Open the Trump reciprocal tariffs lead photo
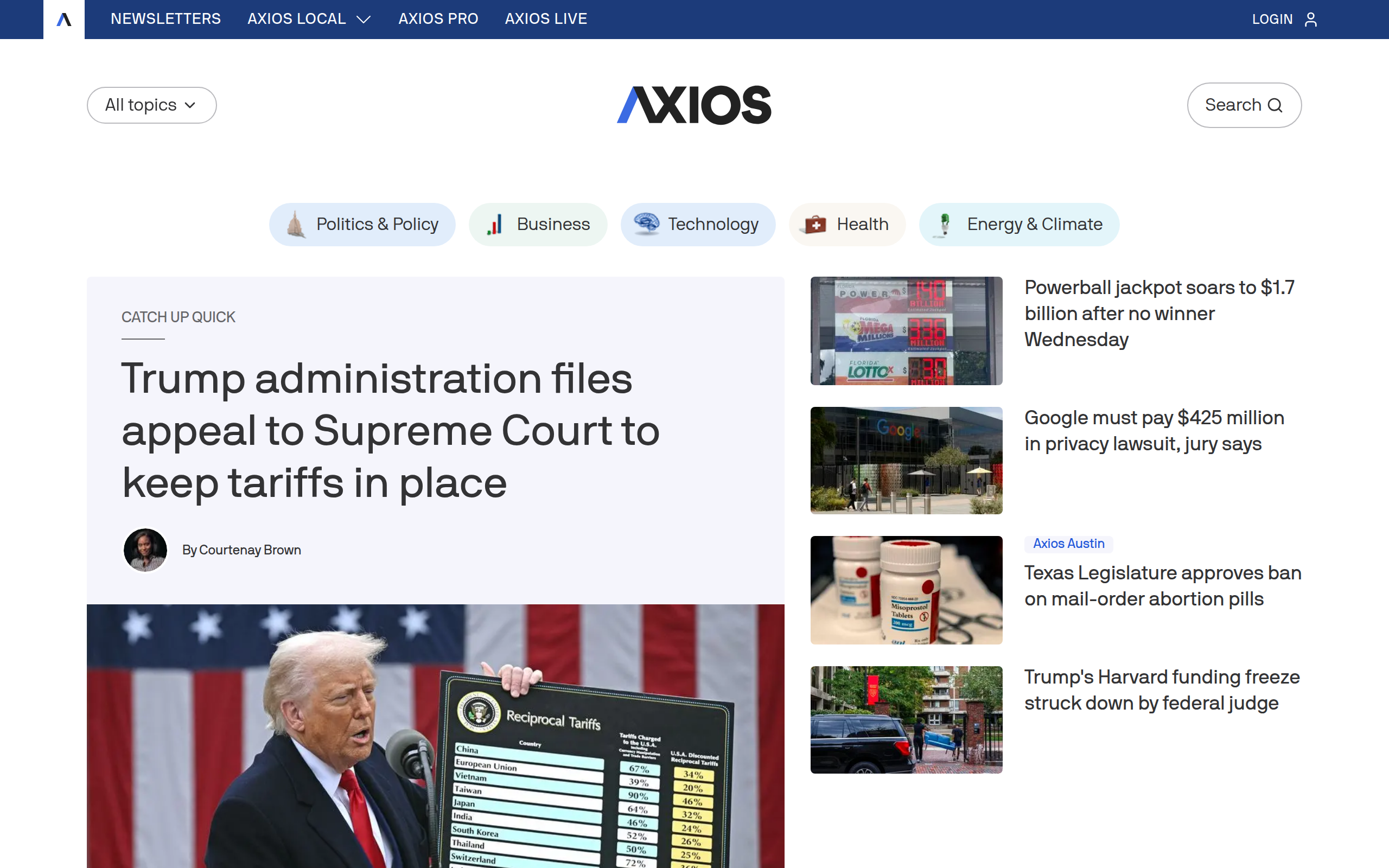This screenshot has height=868, width=1389. (435, 736)
